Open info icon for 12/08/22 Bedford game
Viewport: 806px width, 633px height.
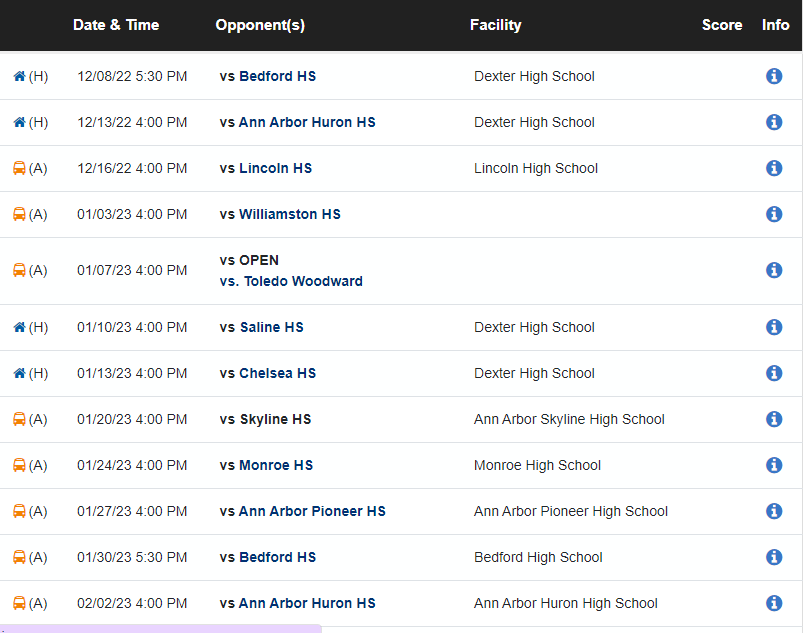(x=773, y=76)
